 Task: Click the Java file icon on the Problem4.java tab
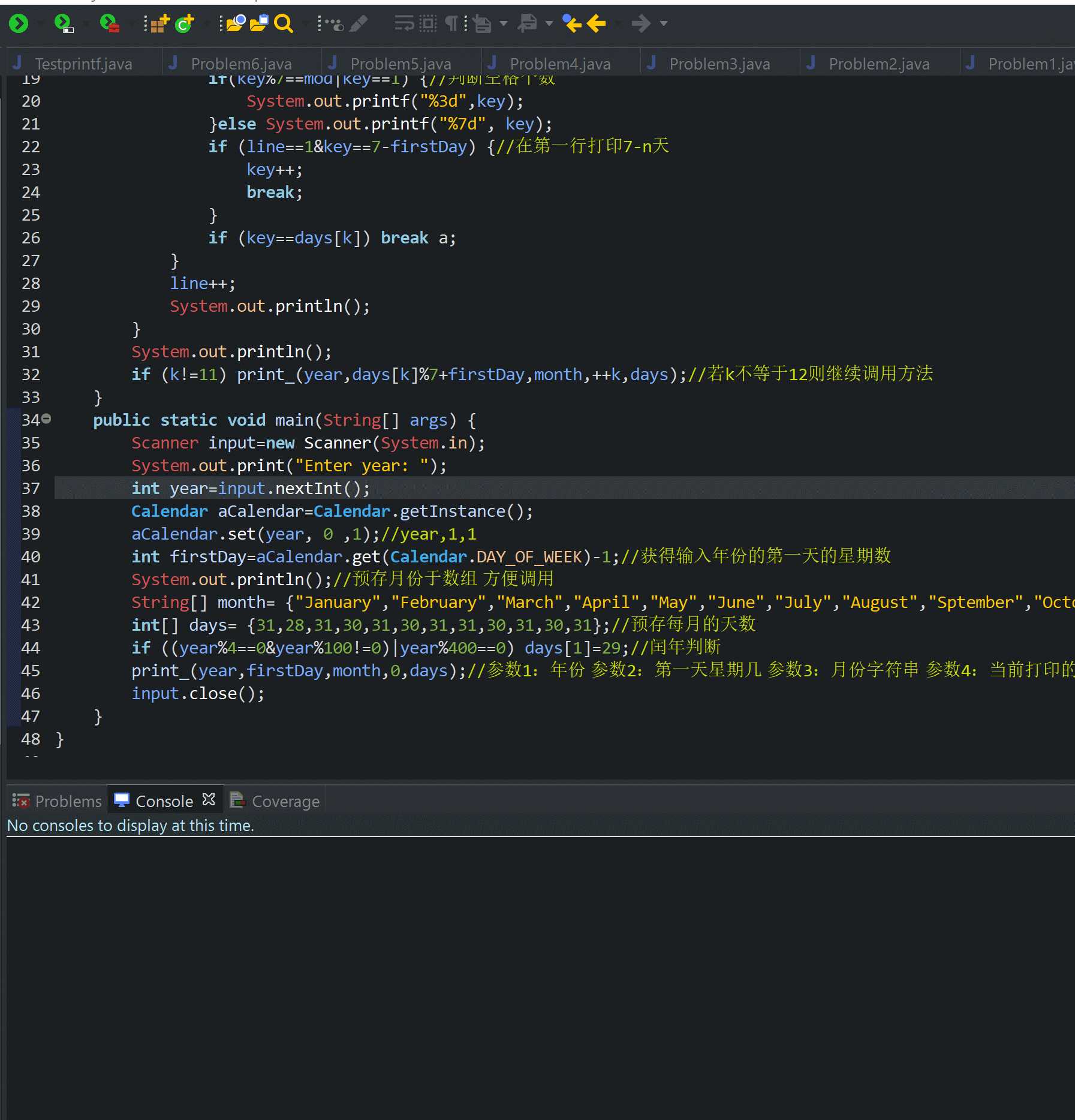pyautogui.click(x=493, y=63)
